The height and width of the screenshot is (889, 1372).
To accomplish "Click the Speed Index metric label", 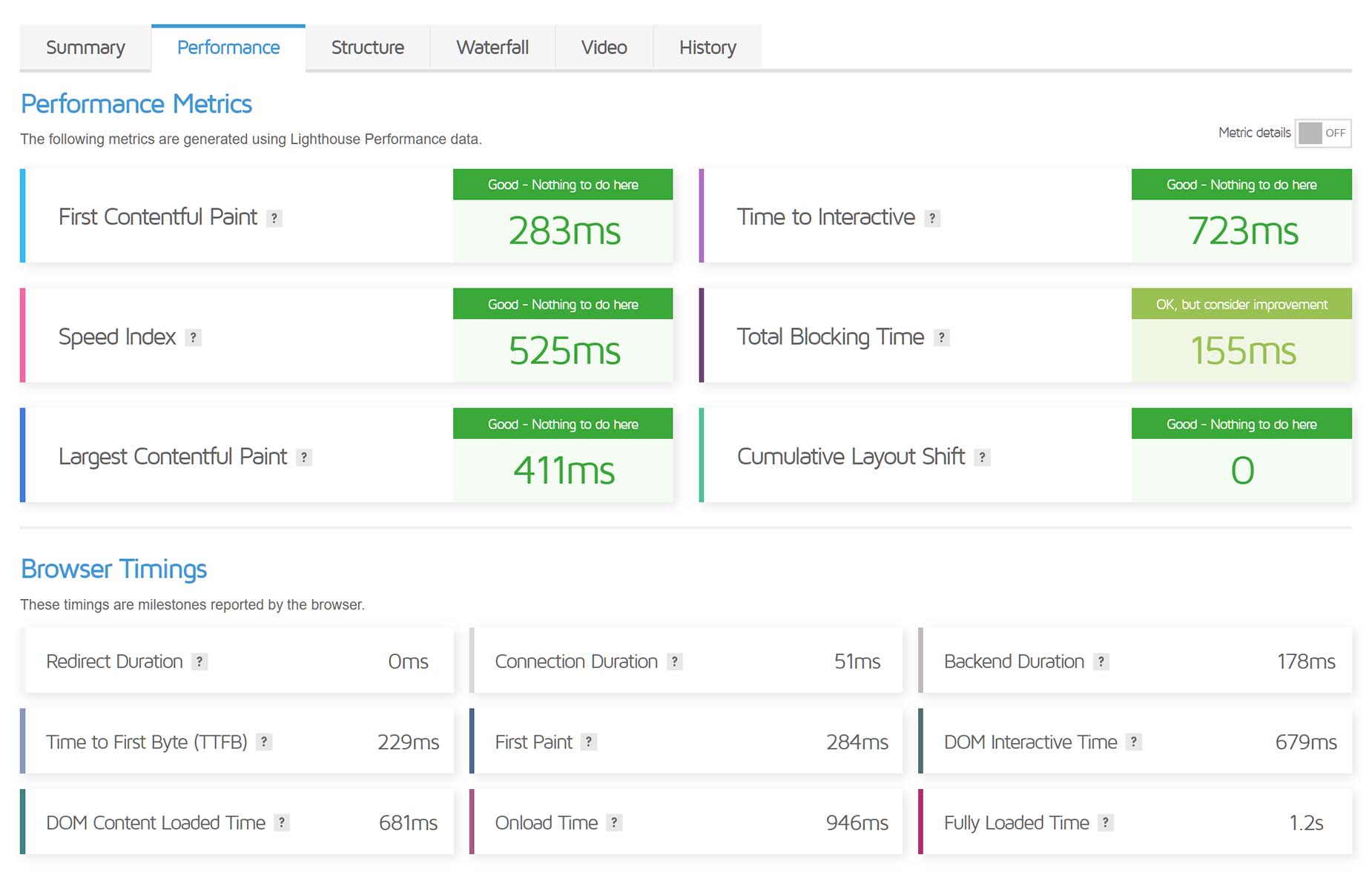I will pos(117,337).
